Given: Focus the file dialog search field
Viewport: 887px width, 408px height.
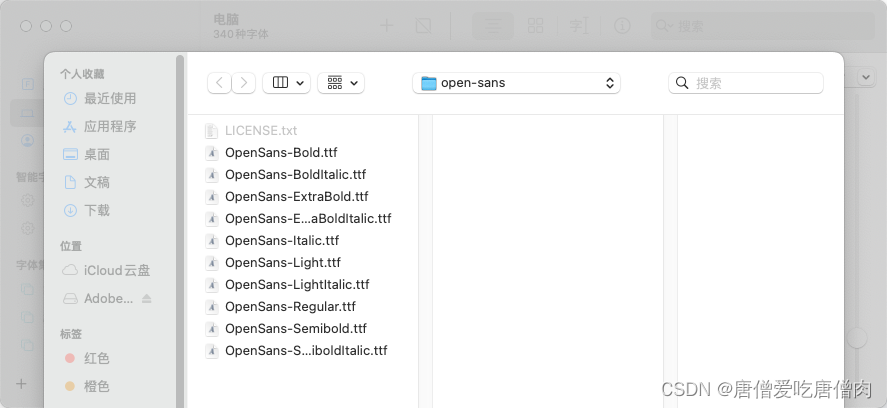Looking at the screenshot, I should click(x=746, y=83).
